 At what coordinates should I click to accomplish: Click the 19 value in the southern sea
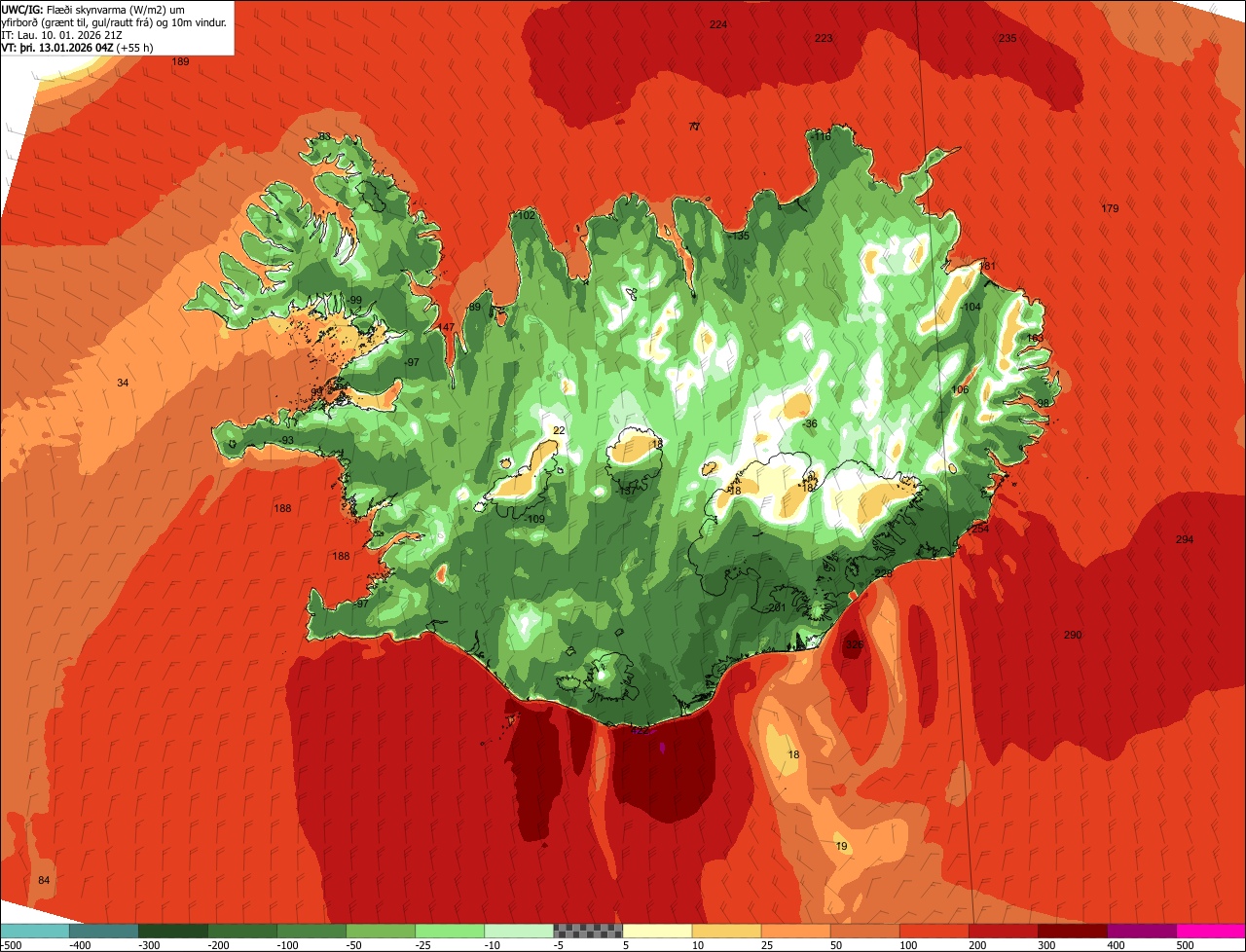pos(842,846)
